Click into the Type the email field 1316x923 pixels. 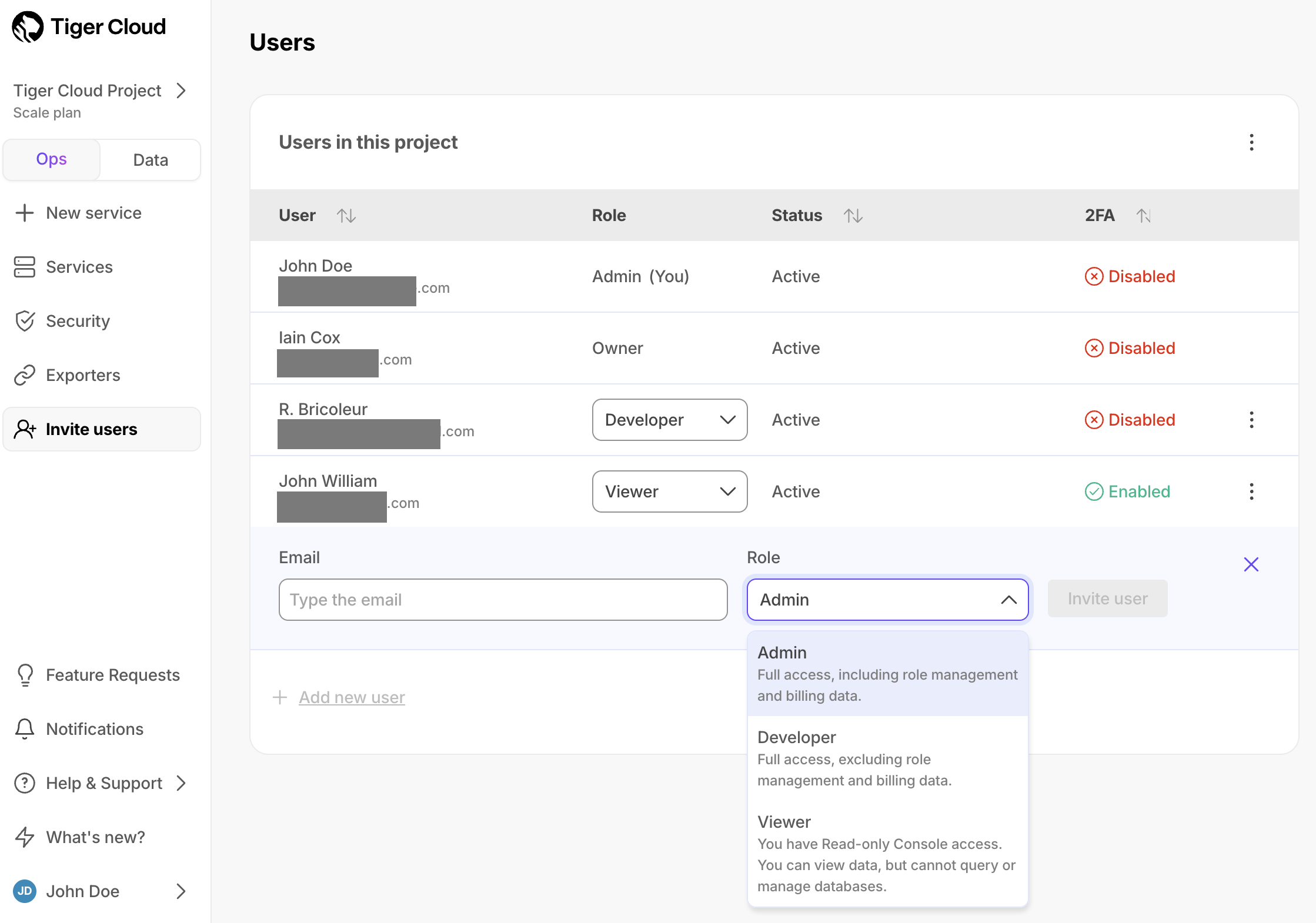pos(503,600)
